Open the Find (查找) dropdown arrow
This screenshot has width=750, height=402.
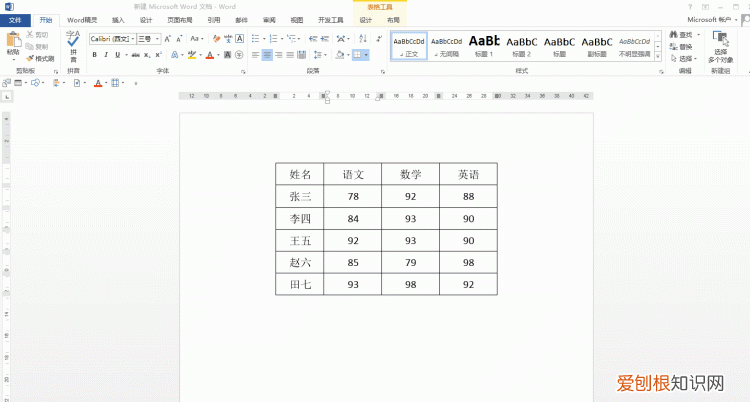click(x=699, y=34)
